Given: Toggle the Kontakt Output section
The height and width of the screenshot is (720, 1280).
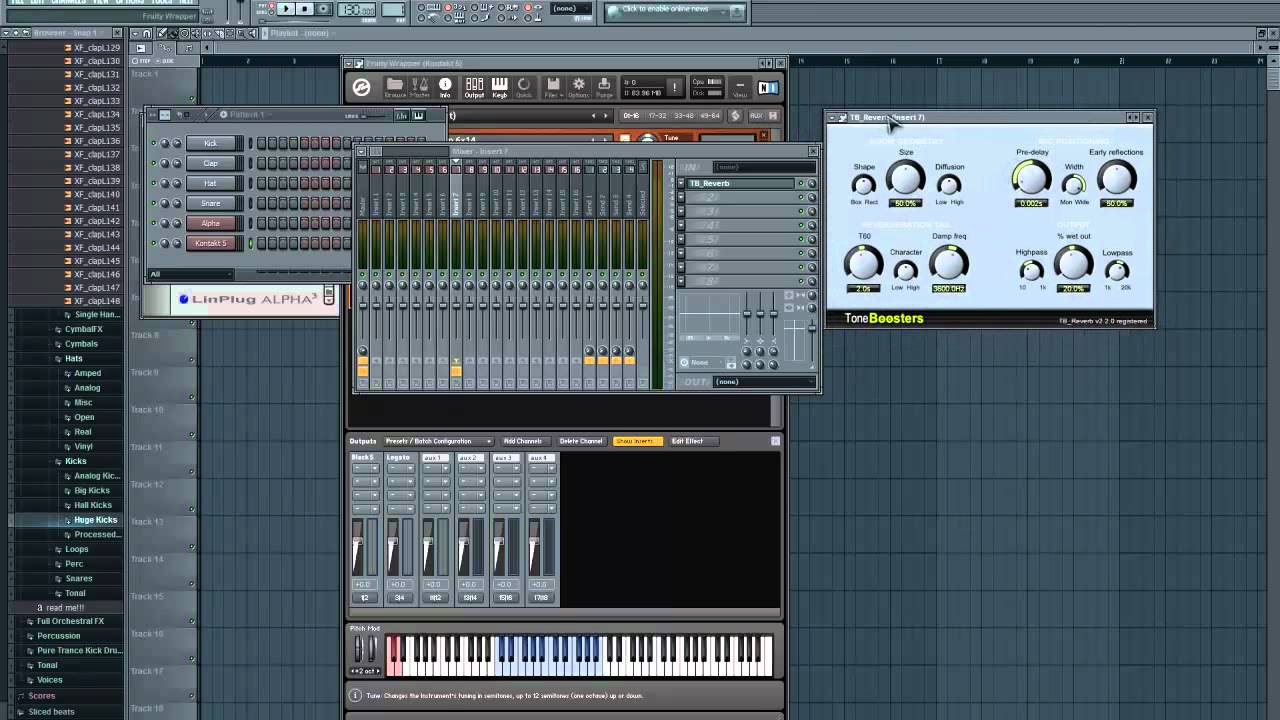Looking at the screenshot, I should (474, 88).
